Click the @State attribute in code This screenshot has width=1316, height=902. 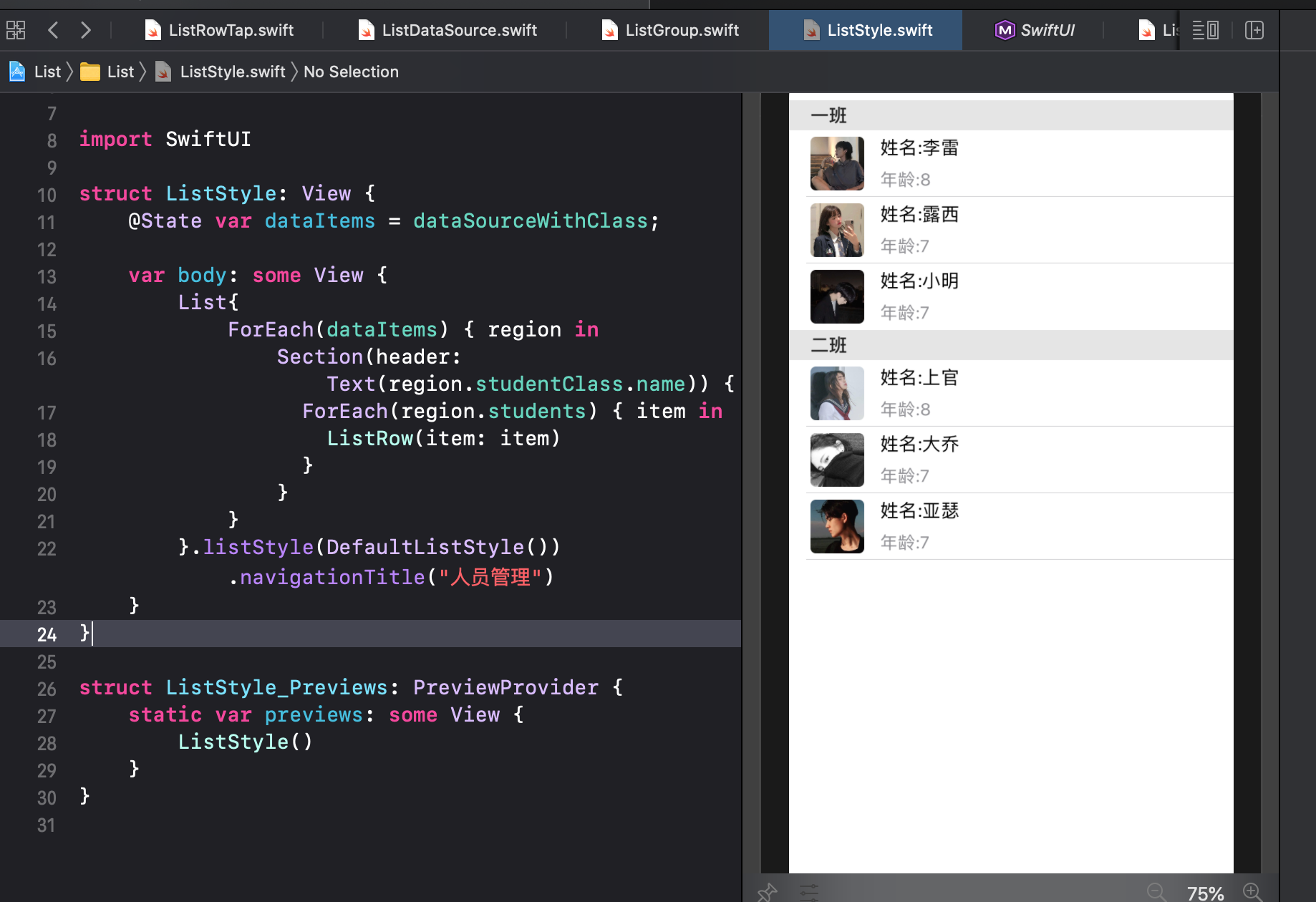(x=165, y=220)
